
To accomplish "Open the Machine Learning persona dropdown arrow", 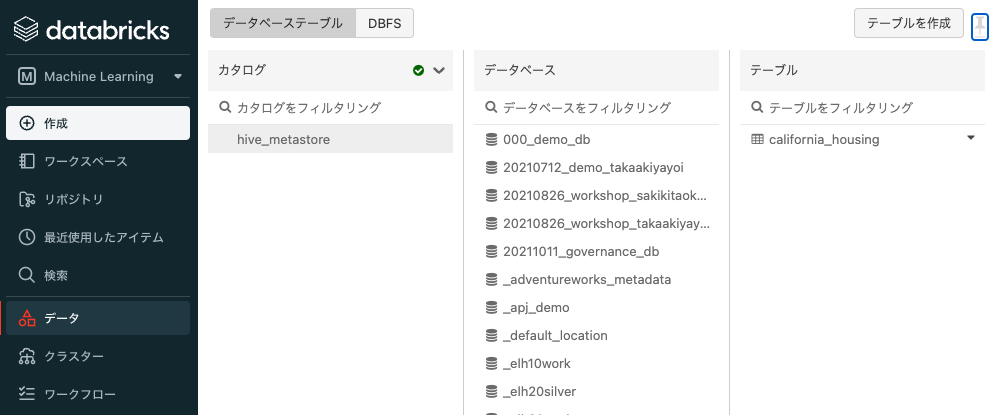I will 178,77.
